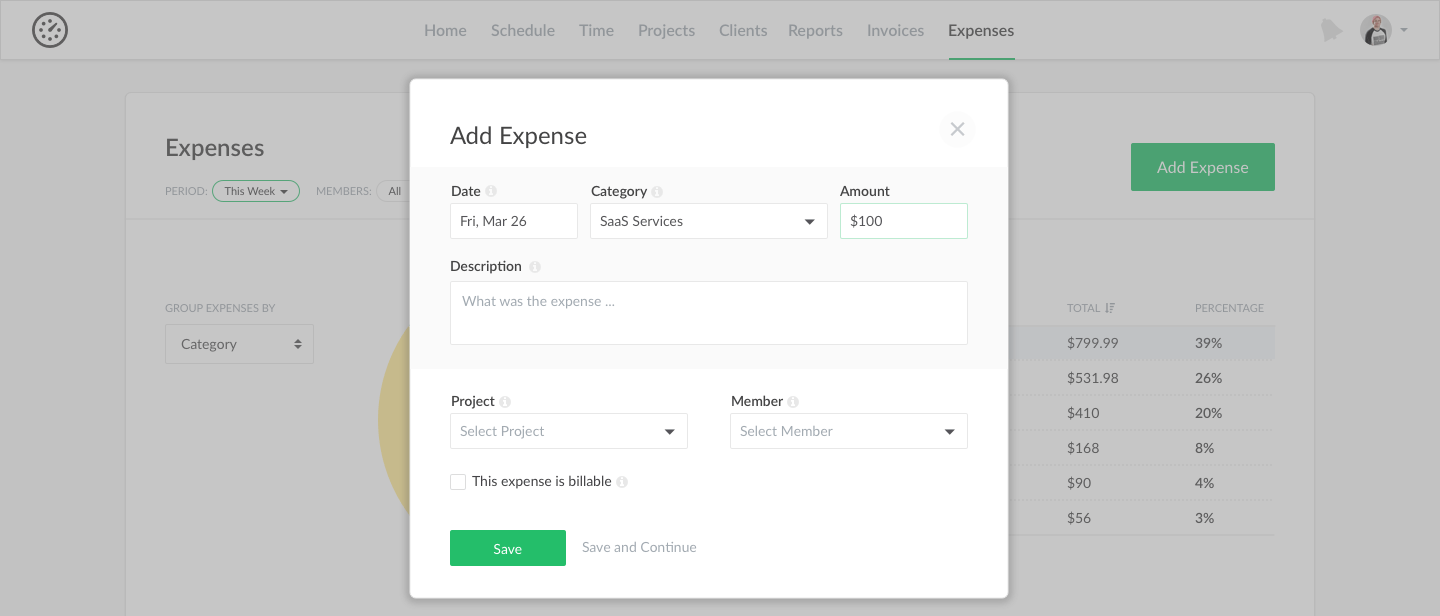Open notifications bell icon
1440x616 pixels.
pos(1330,30)
